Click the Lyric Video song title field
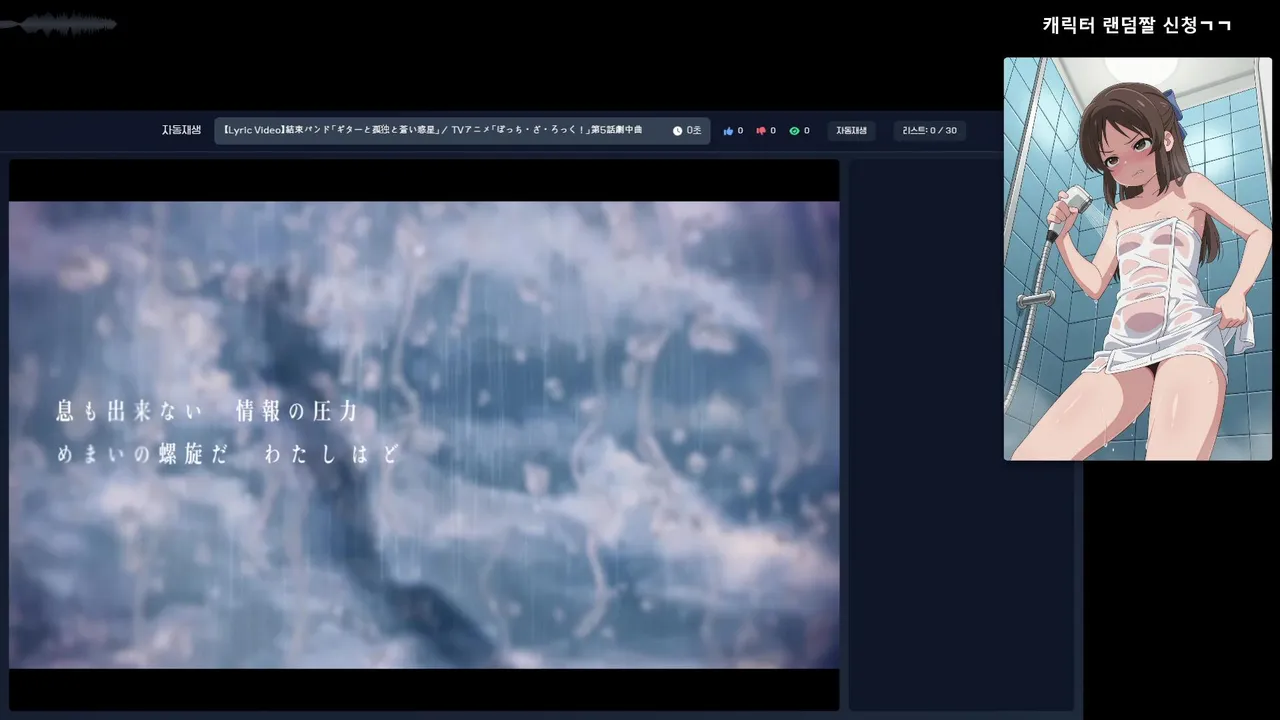1280x720 pixels. click(462, 131)
